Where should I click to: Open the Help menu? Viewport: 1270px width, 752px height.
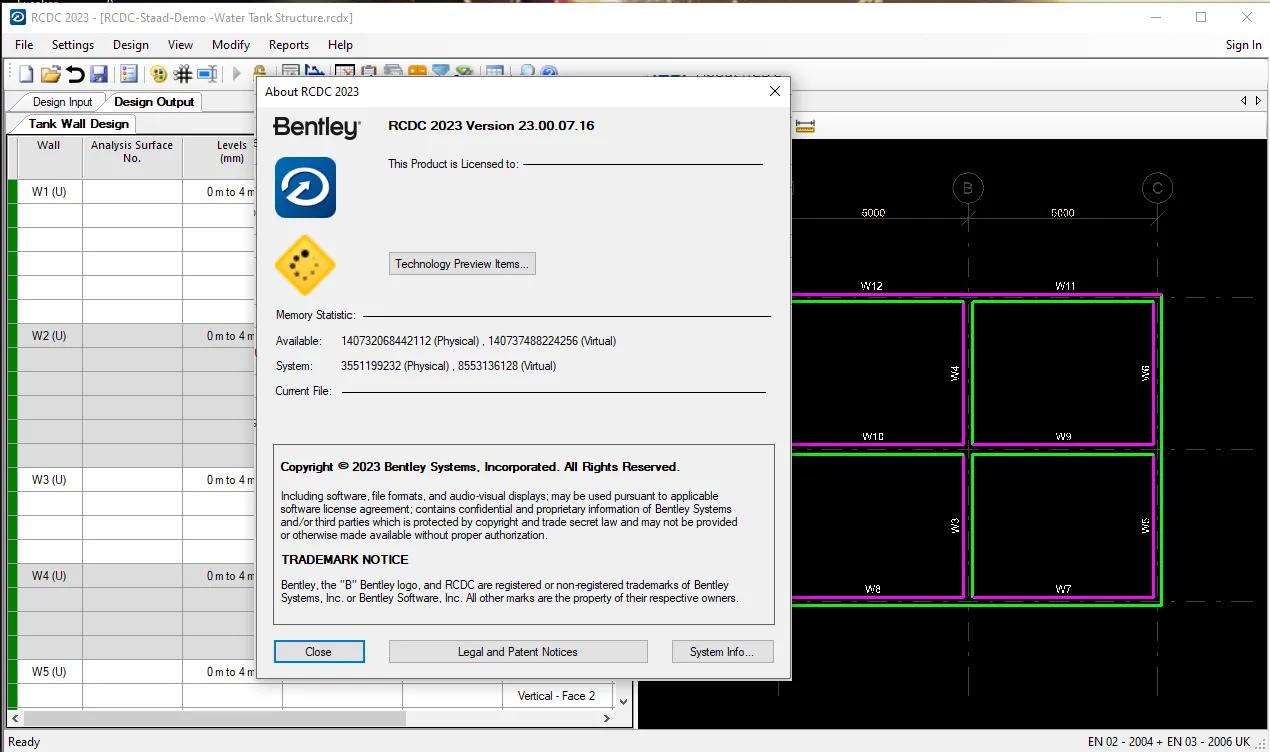point(341,45)
